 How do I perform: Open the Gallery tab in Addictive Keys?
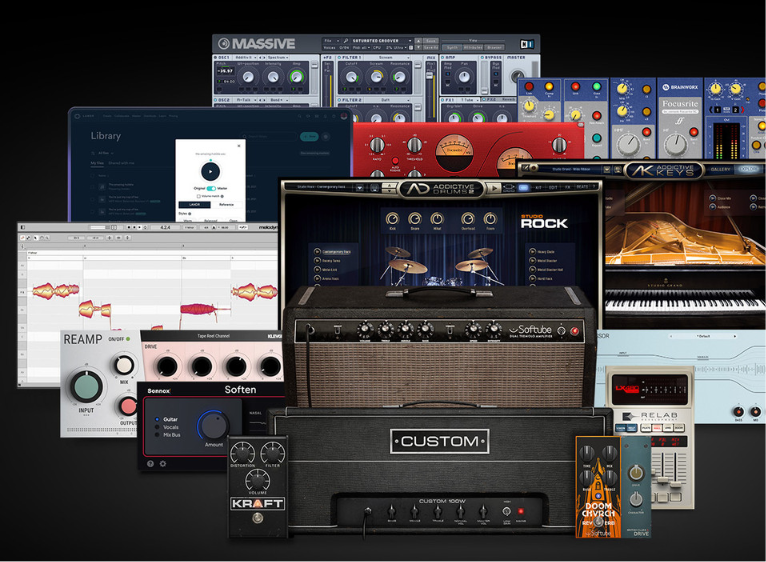[x=721, y=169]
